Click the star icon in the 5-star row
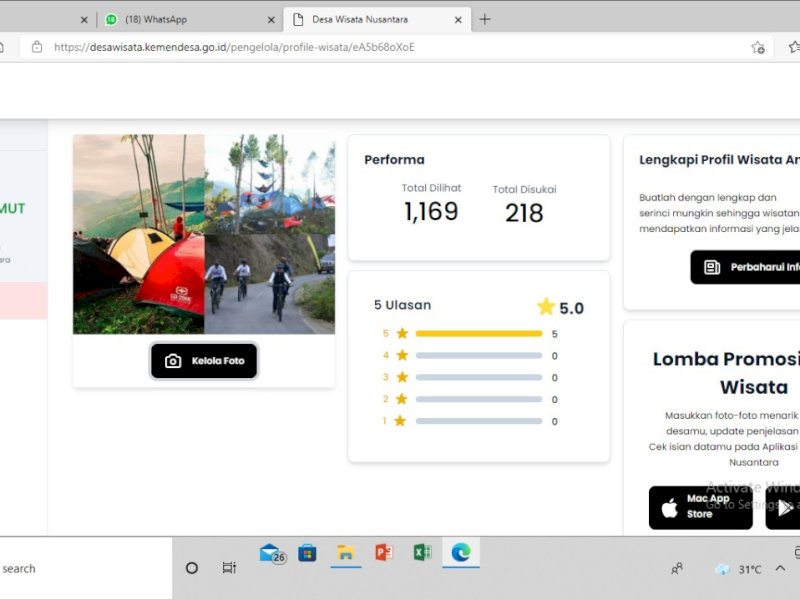This screenshot has width=800, height=600. point(402,333)
